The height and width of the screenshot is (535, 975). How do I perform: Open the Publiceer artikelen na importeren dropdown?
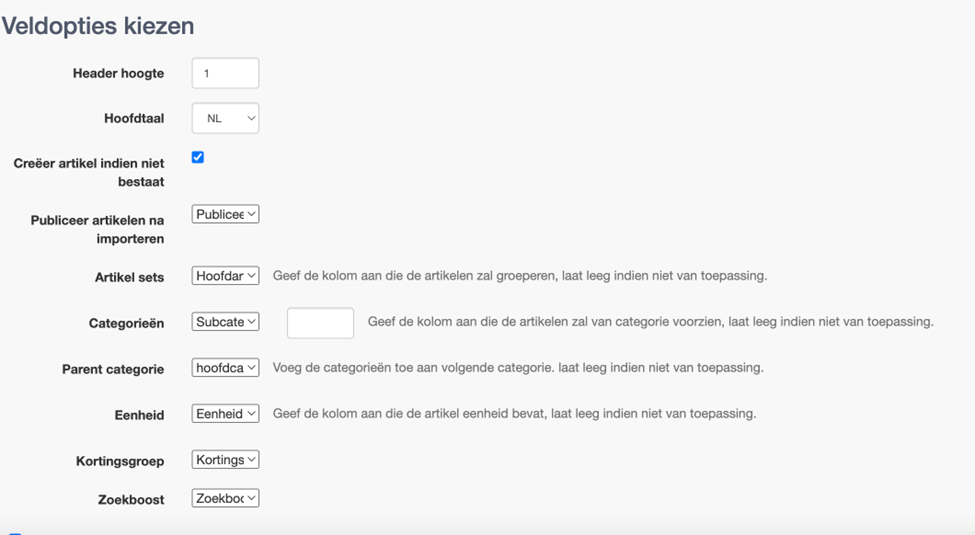225,214
